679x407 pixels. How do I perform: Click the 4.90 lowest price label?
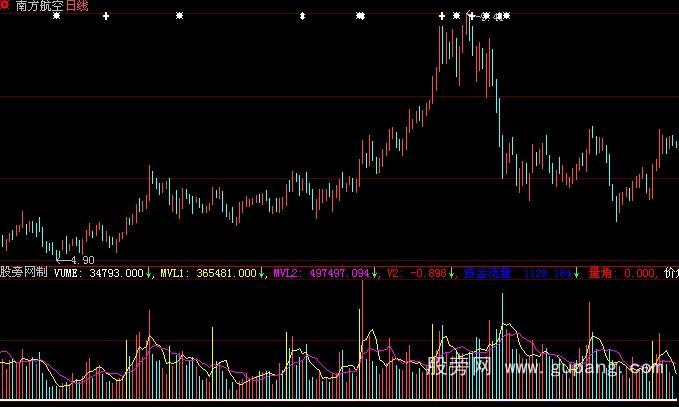pos(82,260)
